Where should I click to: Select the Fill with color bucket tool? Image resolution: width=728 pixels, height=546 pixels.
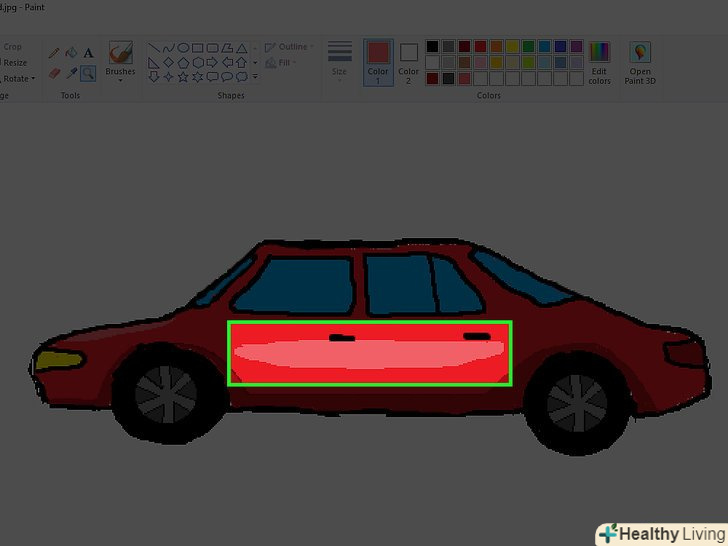pyautogui.click(x=71, y=53)
